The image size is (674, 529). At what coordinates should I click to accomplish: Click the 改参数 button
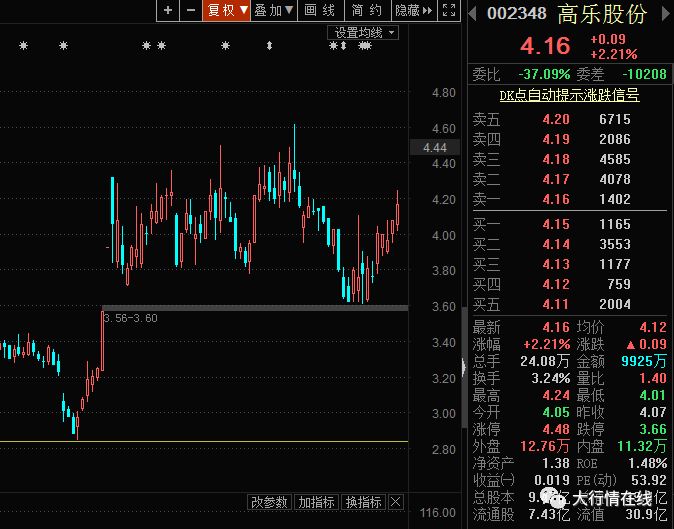pos(270,502)
